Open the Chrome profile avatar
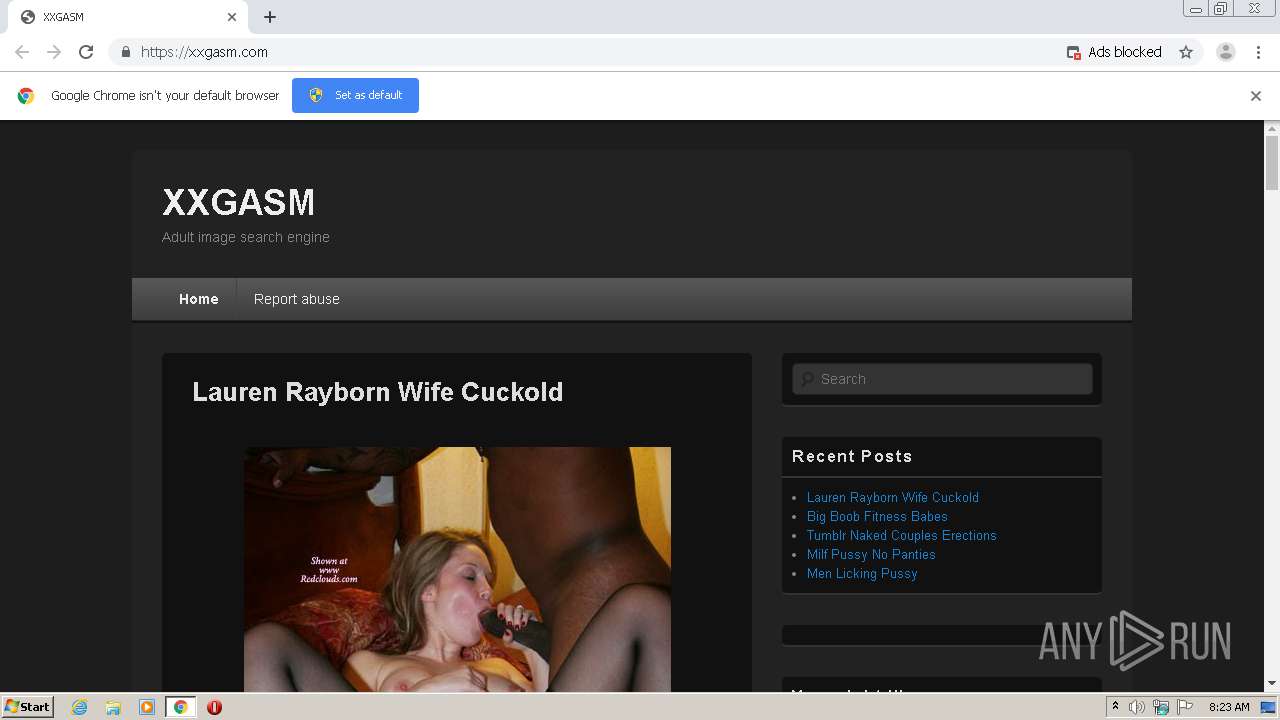This screenshot has width=1280, height=720. click(x=1226, y=52)
